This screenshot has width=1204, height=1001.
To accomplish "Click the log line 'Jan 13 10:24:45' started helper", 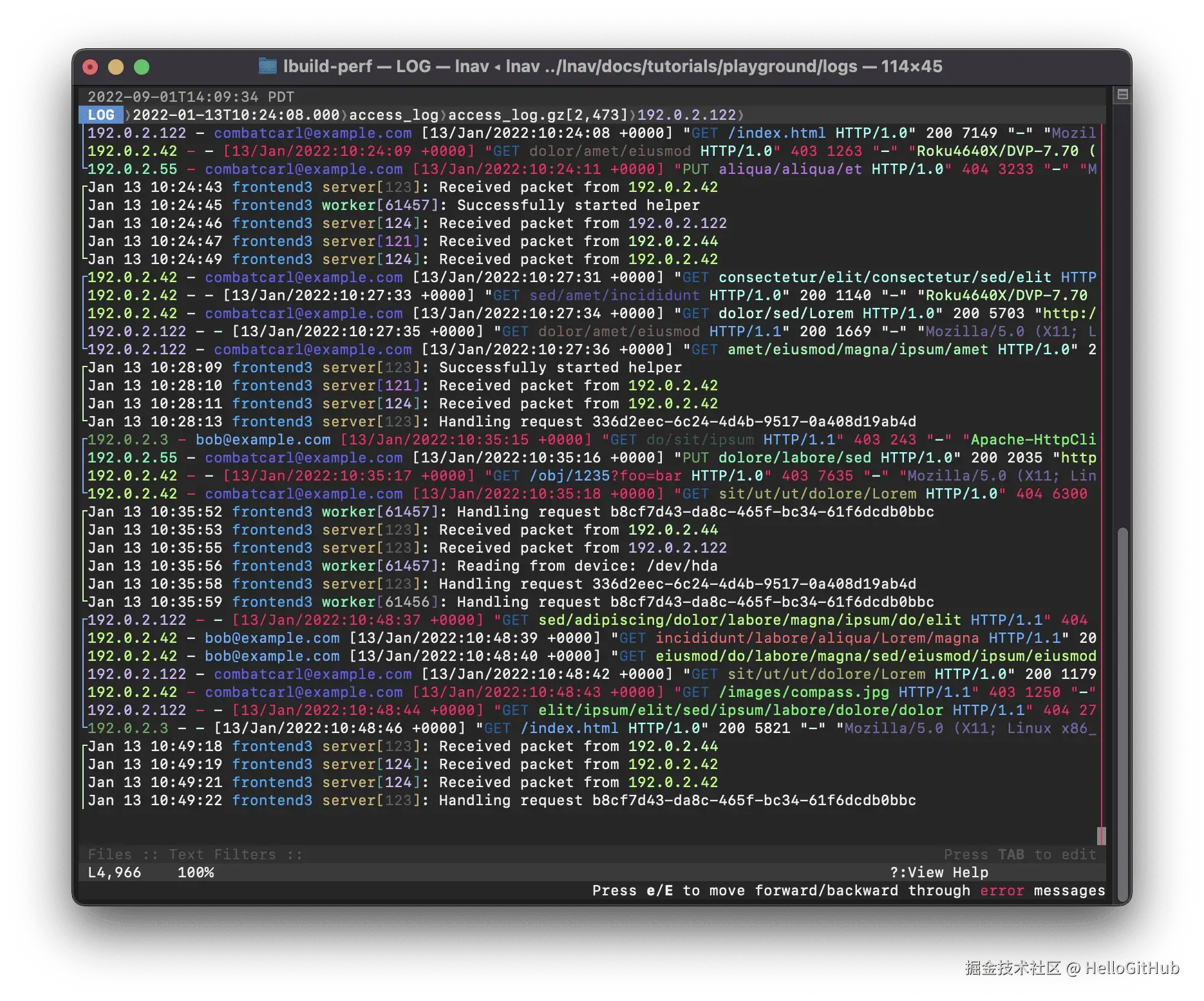I will click(393, 205).
